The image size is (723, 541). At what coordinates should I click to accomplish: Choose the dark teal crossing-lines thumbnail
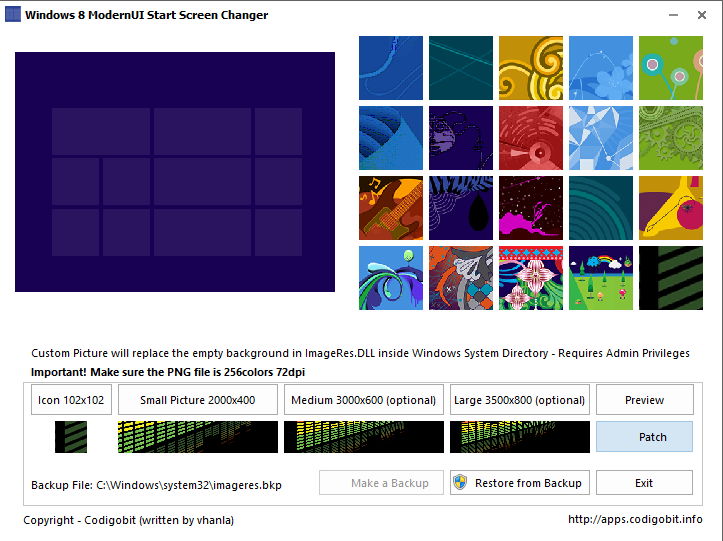click(461, 68)
